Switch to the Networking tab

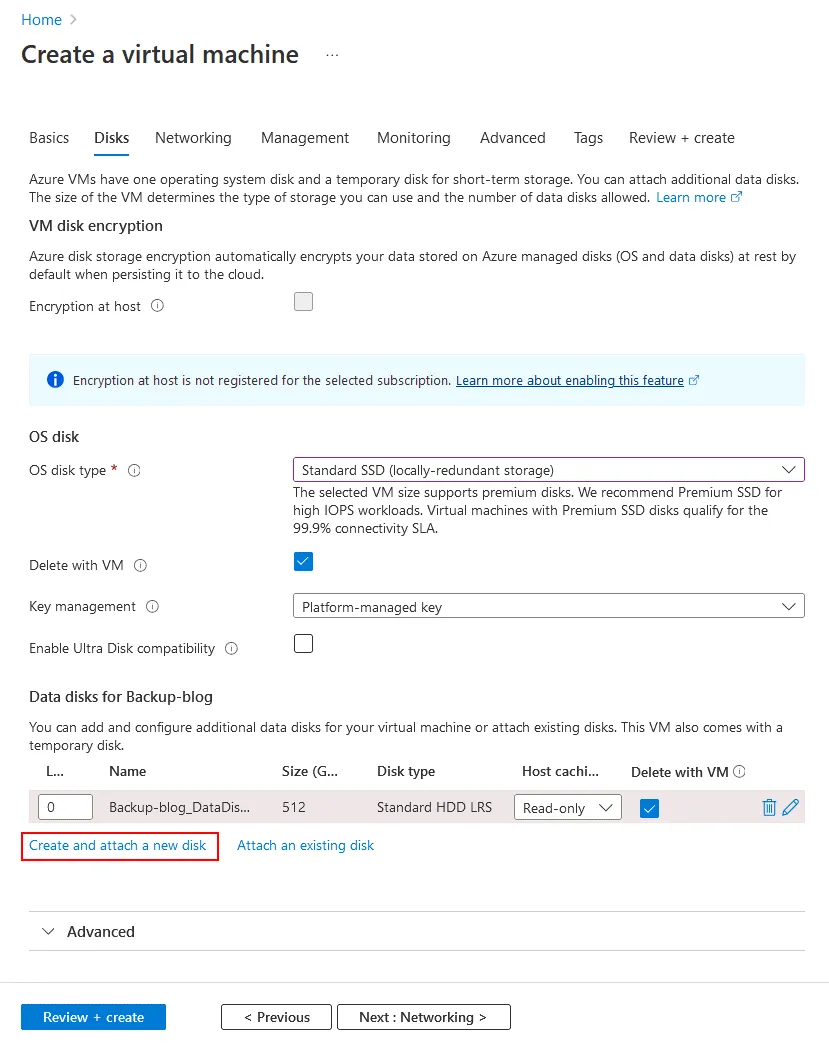193,138
